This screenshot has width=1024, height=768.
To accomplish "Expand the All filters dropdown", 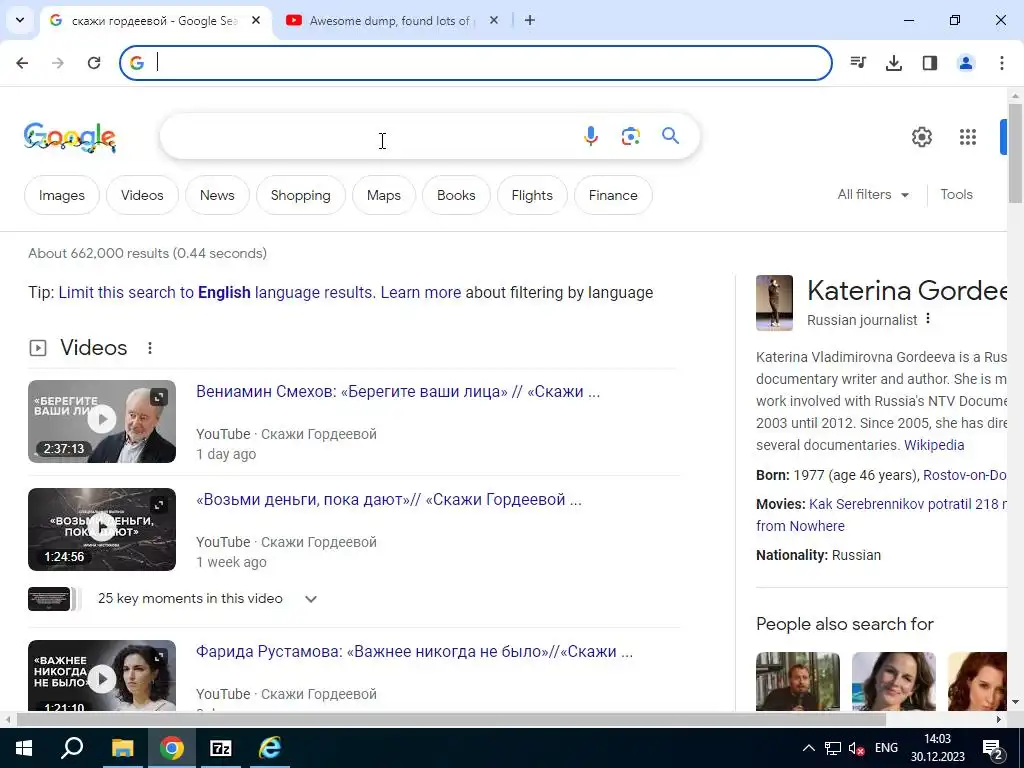I will coord(873,195).
